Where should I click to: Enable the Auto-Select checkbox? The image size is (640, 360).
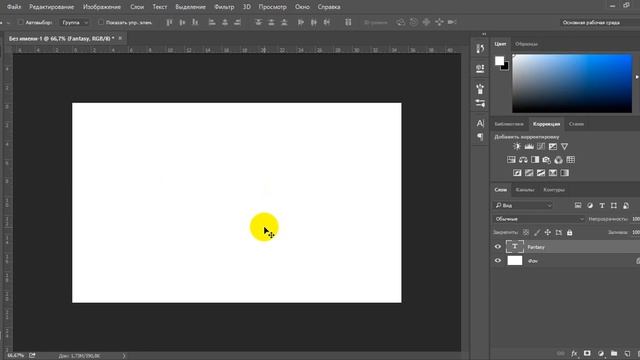[20, 22]
